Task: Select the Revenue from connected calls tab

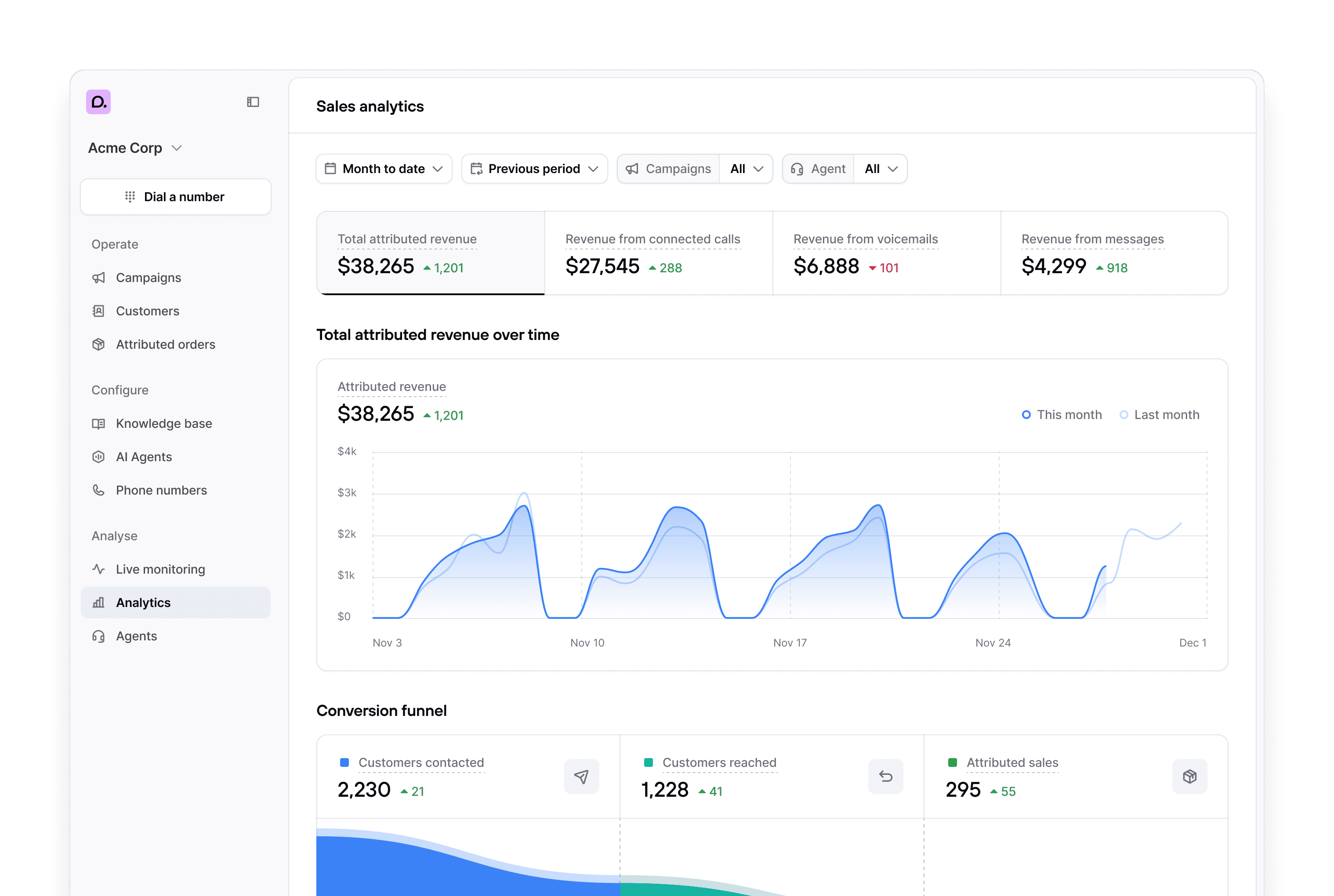Action: [x=658, y=253]
